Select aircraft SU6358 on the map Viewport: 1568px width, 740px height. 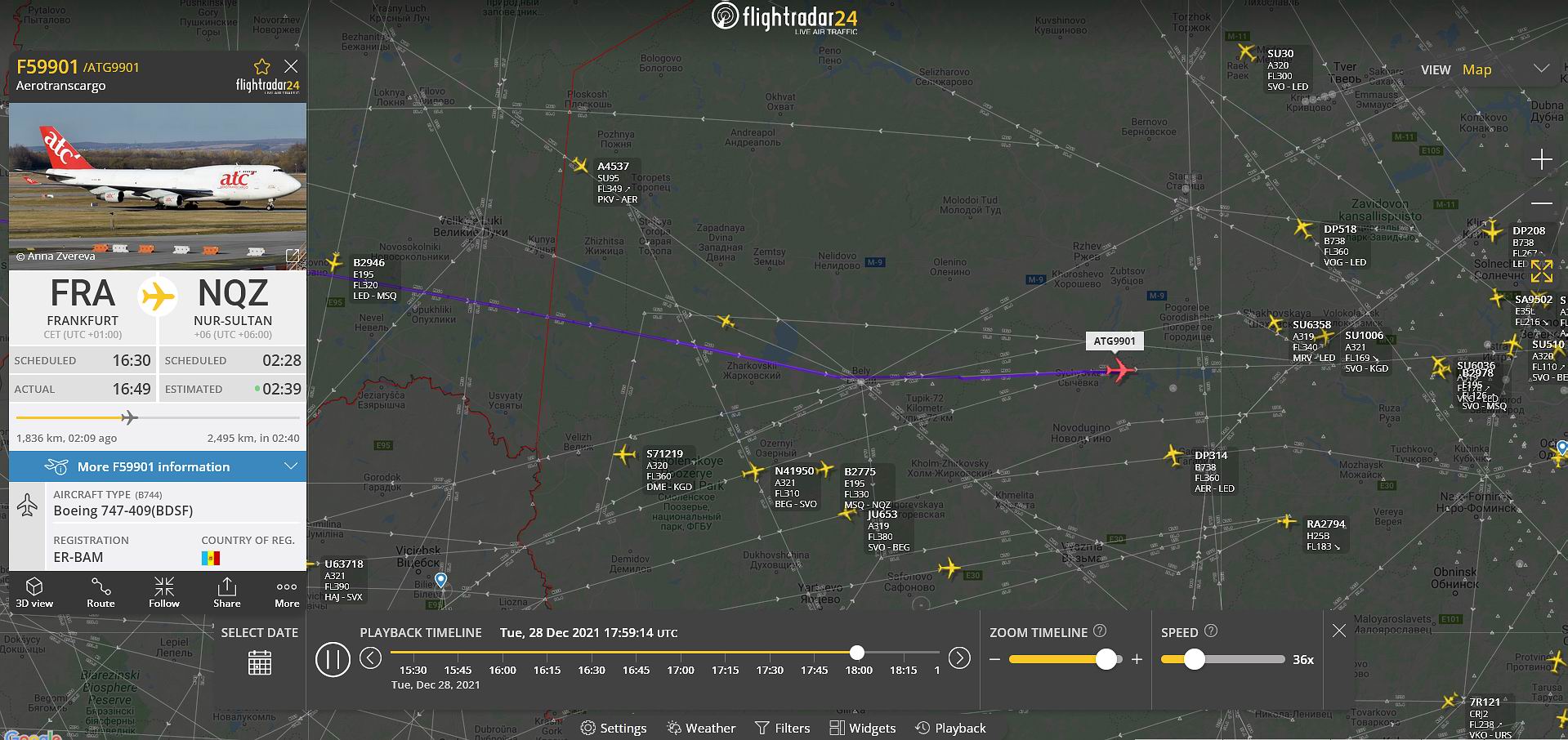point(1275,324)
